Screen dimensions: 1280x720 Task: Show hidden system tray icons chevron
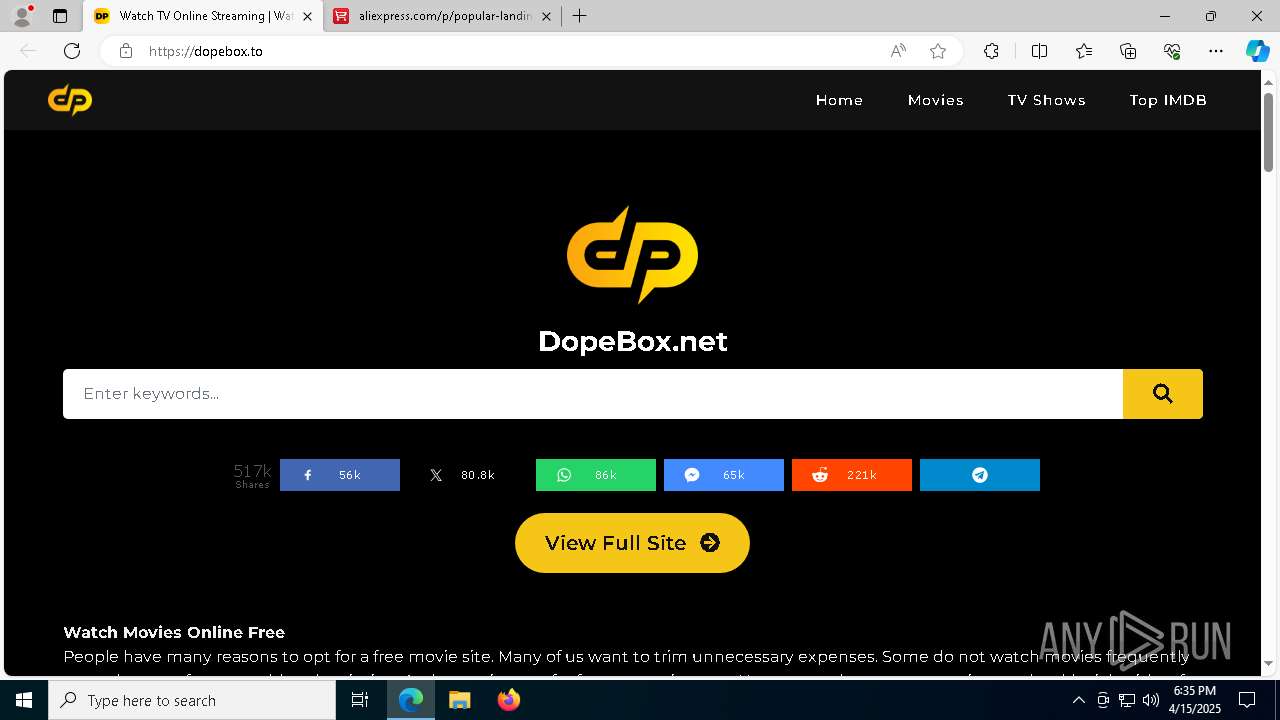[x=1078, y=700]
